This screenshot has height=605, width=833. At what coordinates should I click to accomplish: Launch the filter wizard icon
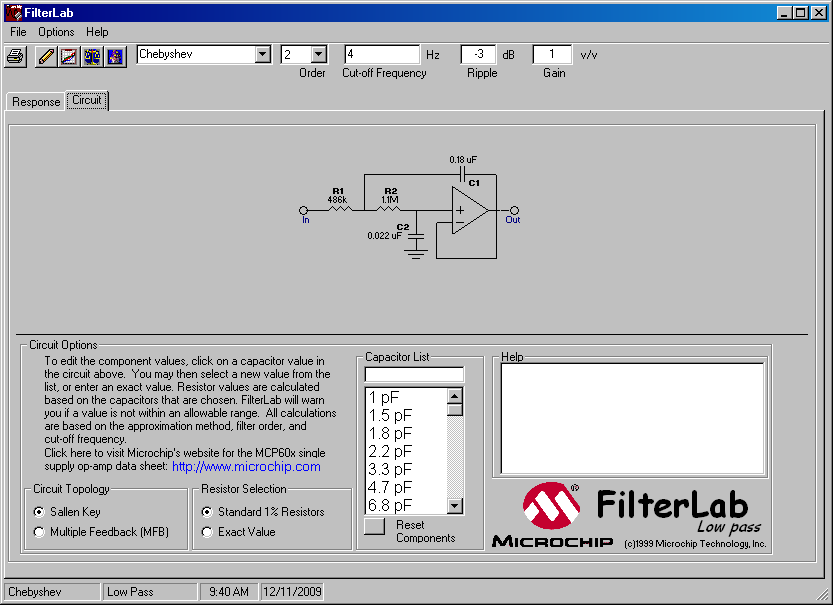point(115,56)
